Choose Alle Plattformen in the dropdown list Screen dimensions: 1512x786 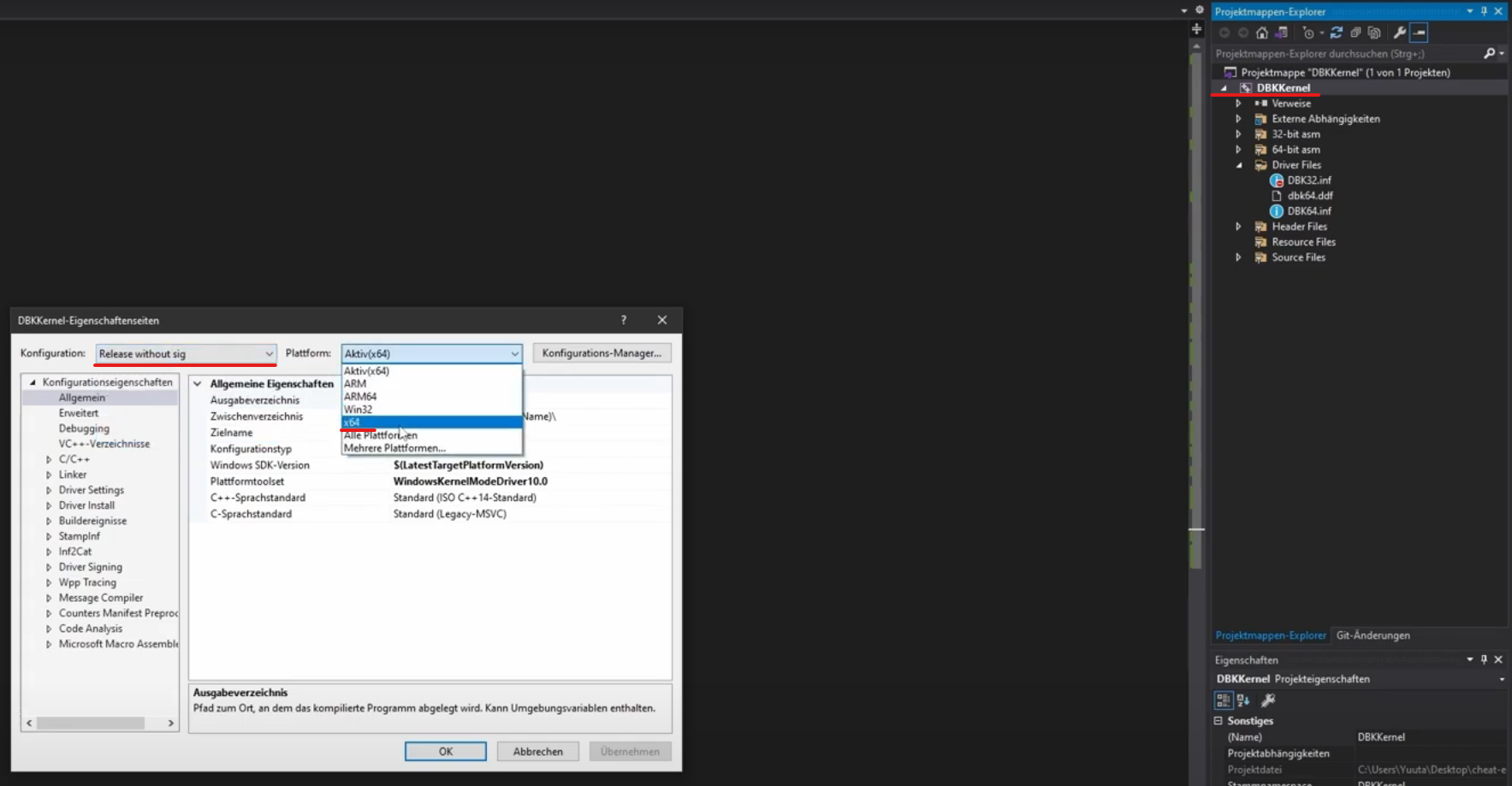(431, 435)
